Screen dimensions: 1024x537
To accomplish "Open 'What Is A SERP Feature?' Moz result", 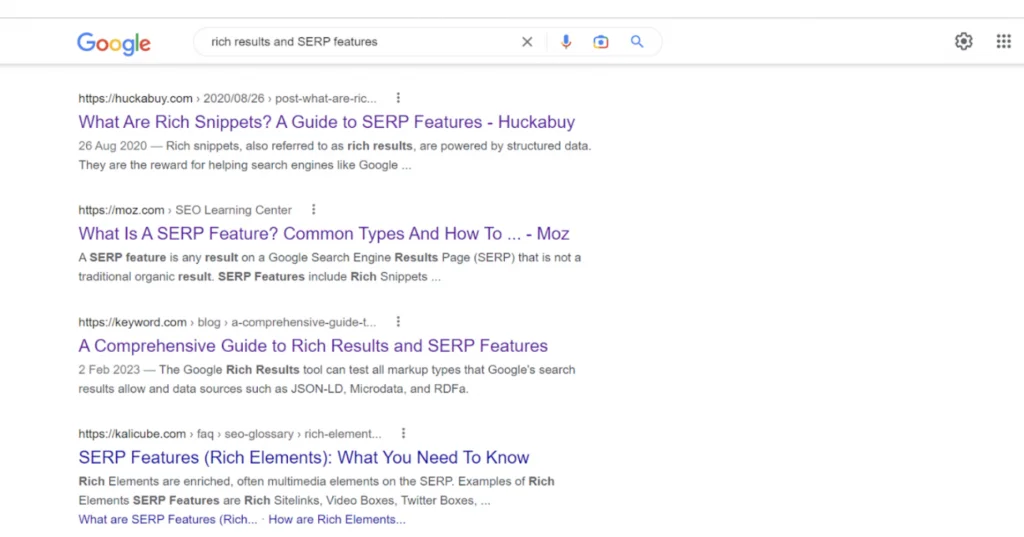I will click(324, 234).
